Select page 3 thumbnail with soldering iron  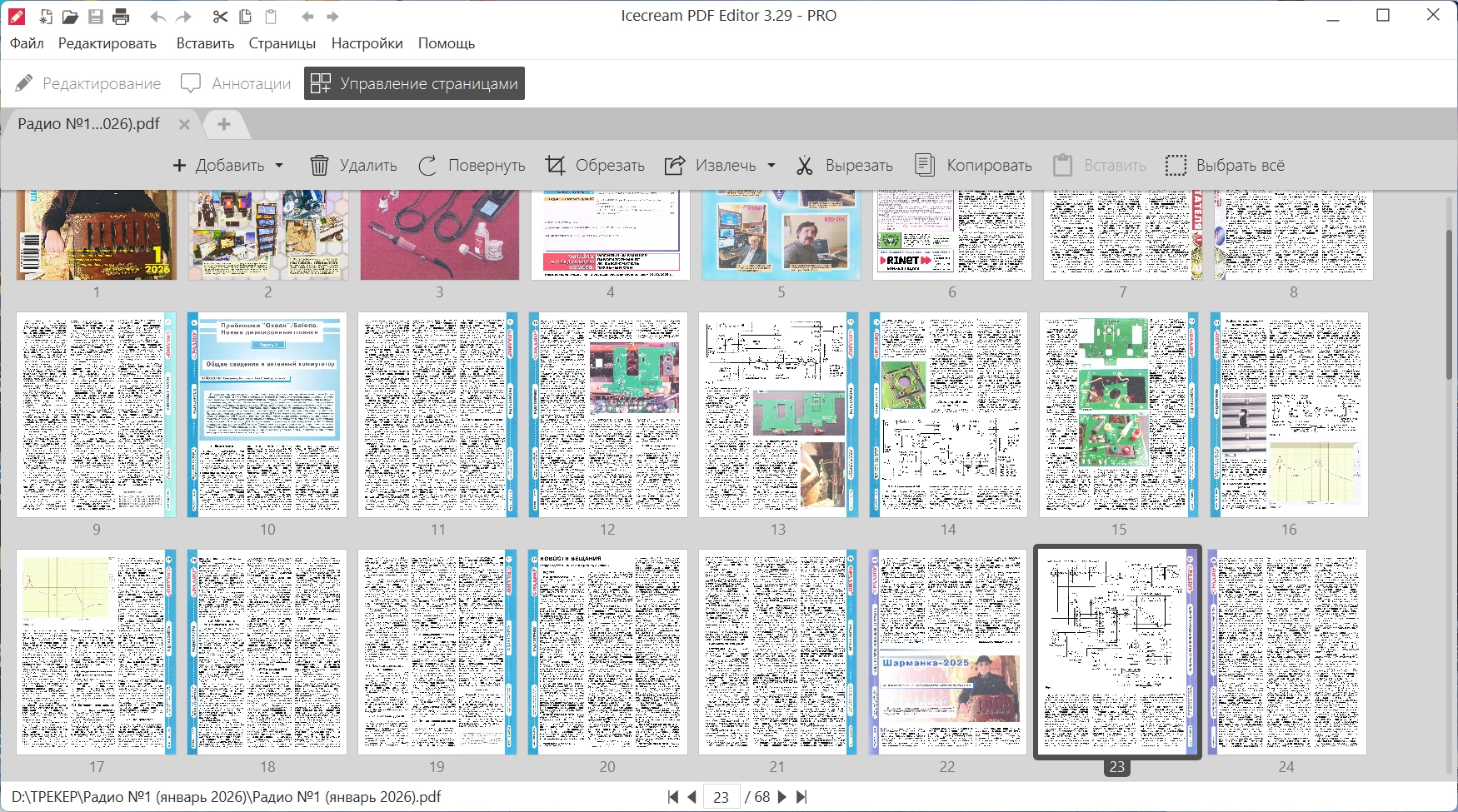click(440, 235)
